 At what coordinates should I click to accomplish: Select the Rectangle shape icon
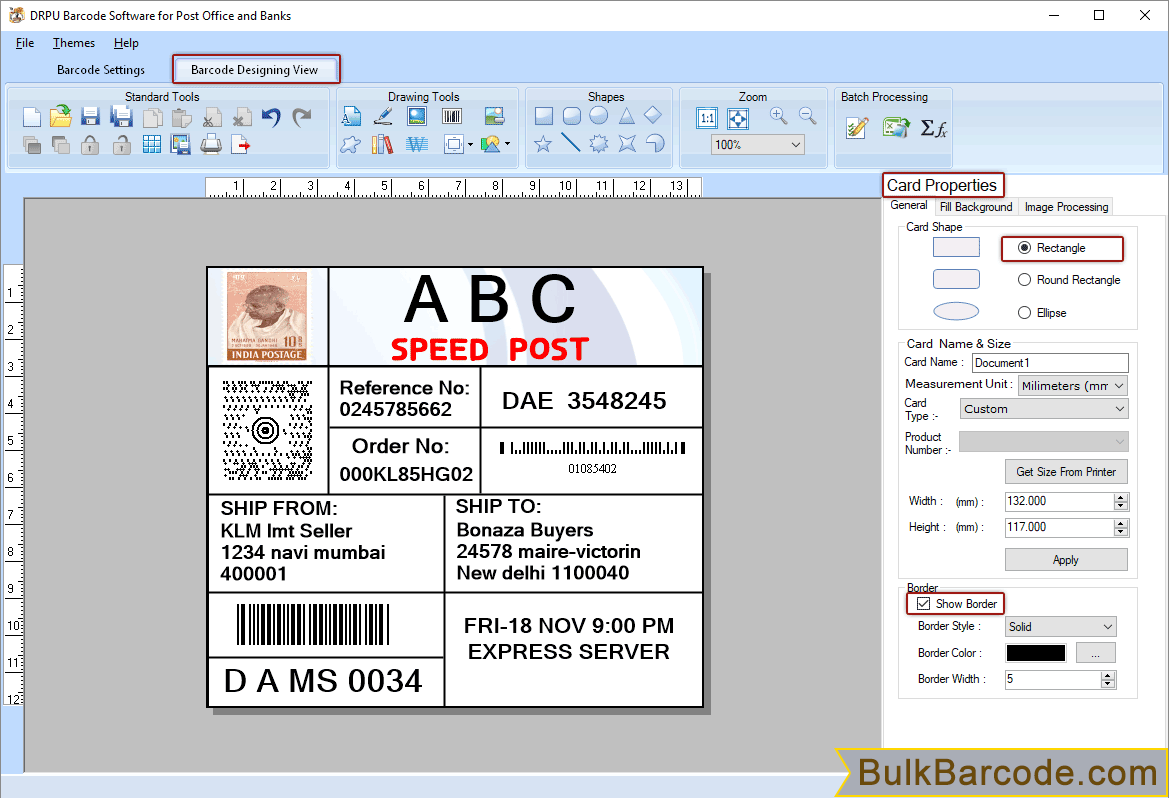[544, 116]
